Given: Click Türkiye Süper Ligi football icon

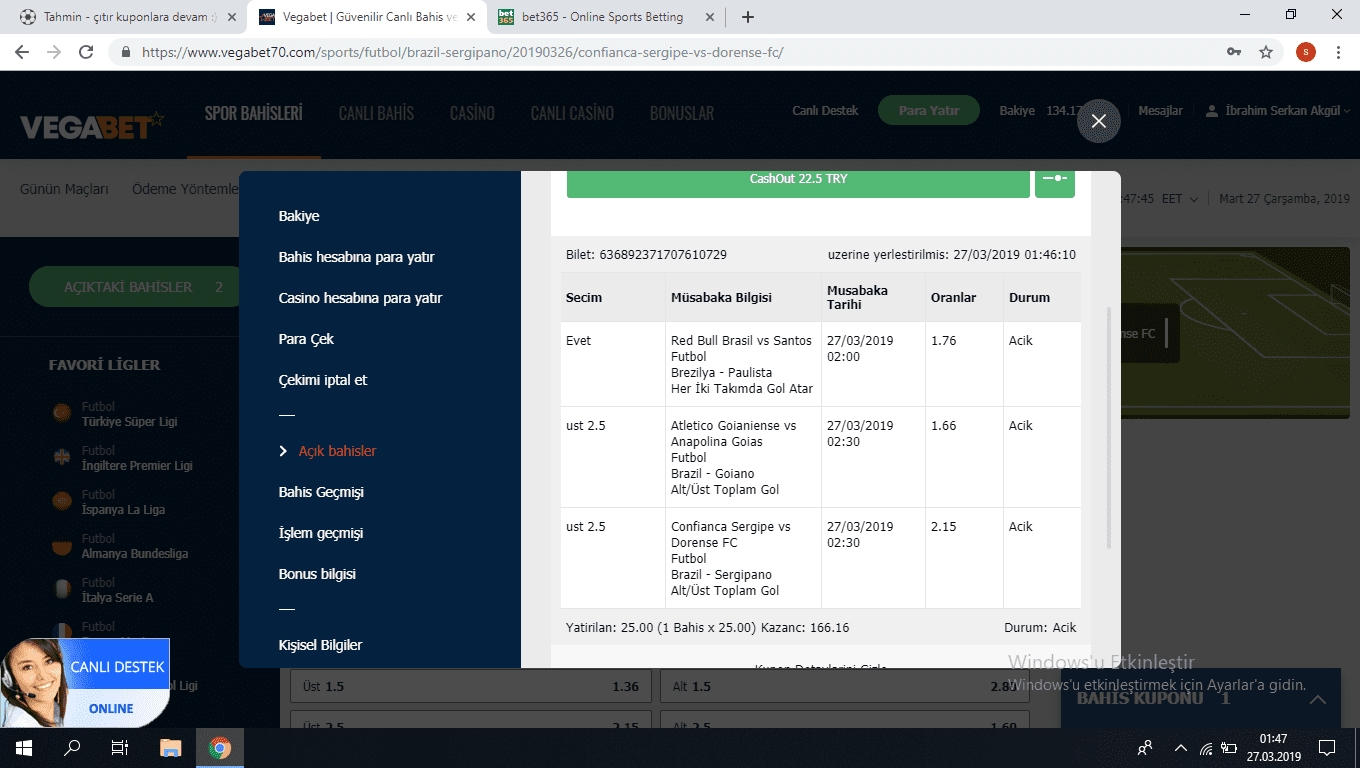Looking at the screenshot, I should coord(63,413).
